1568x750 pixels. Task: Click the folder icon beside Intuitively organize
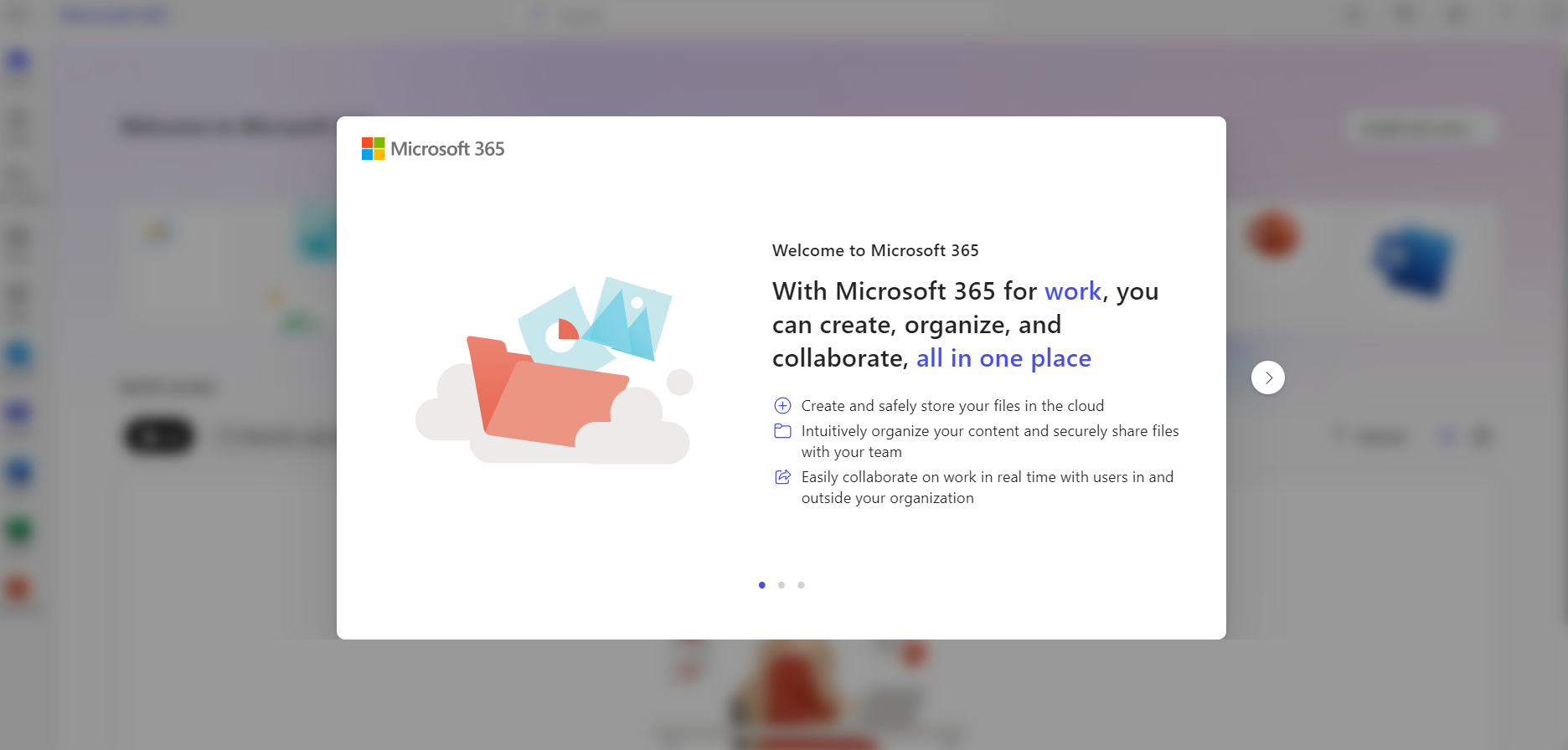782,431
